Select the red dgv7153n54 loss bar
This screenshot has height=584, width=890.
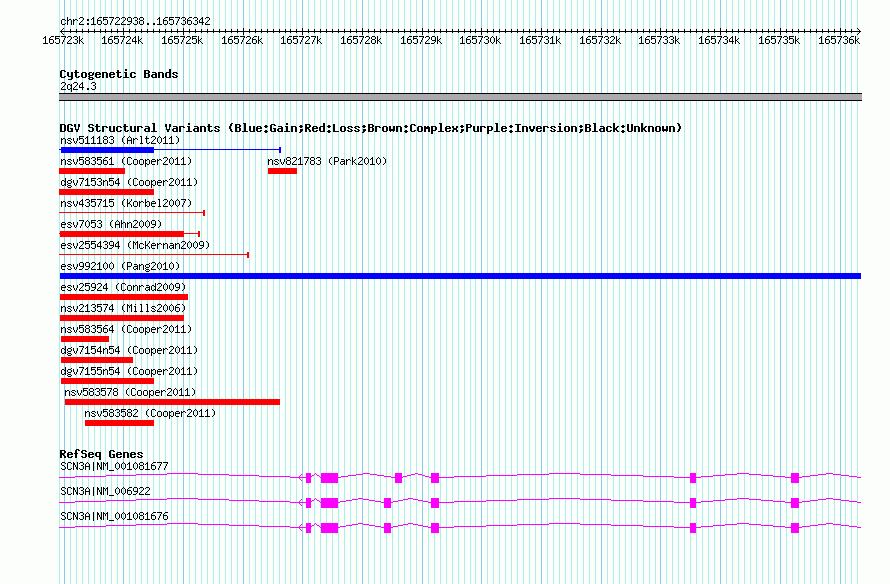pyautogui.click(x=107, y=192)
